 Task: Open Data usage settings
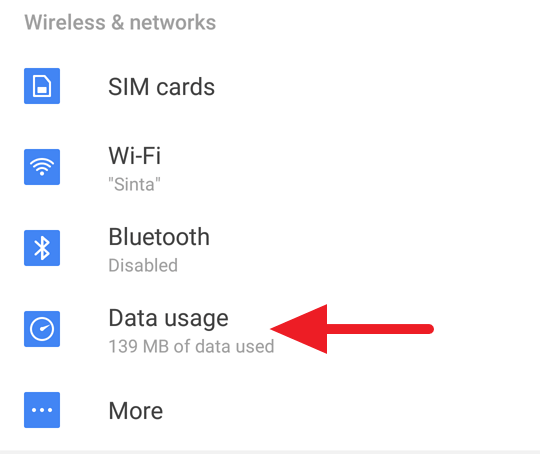[x=270, y=329]
